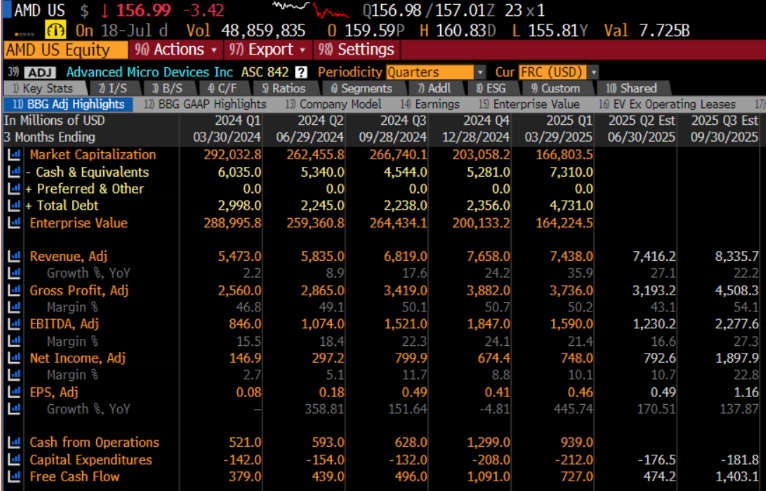Open Settings in the red toolbar

click(355, 50)
